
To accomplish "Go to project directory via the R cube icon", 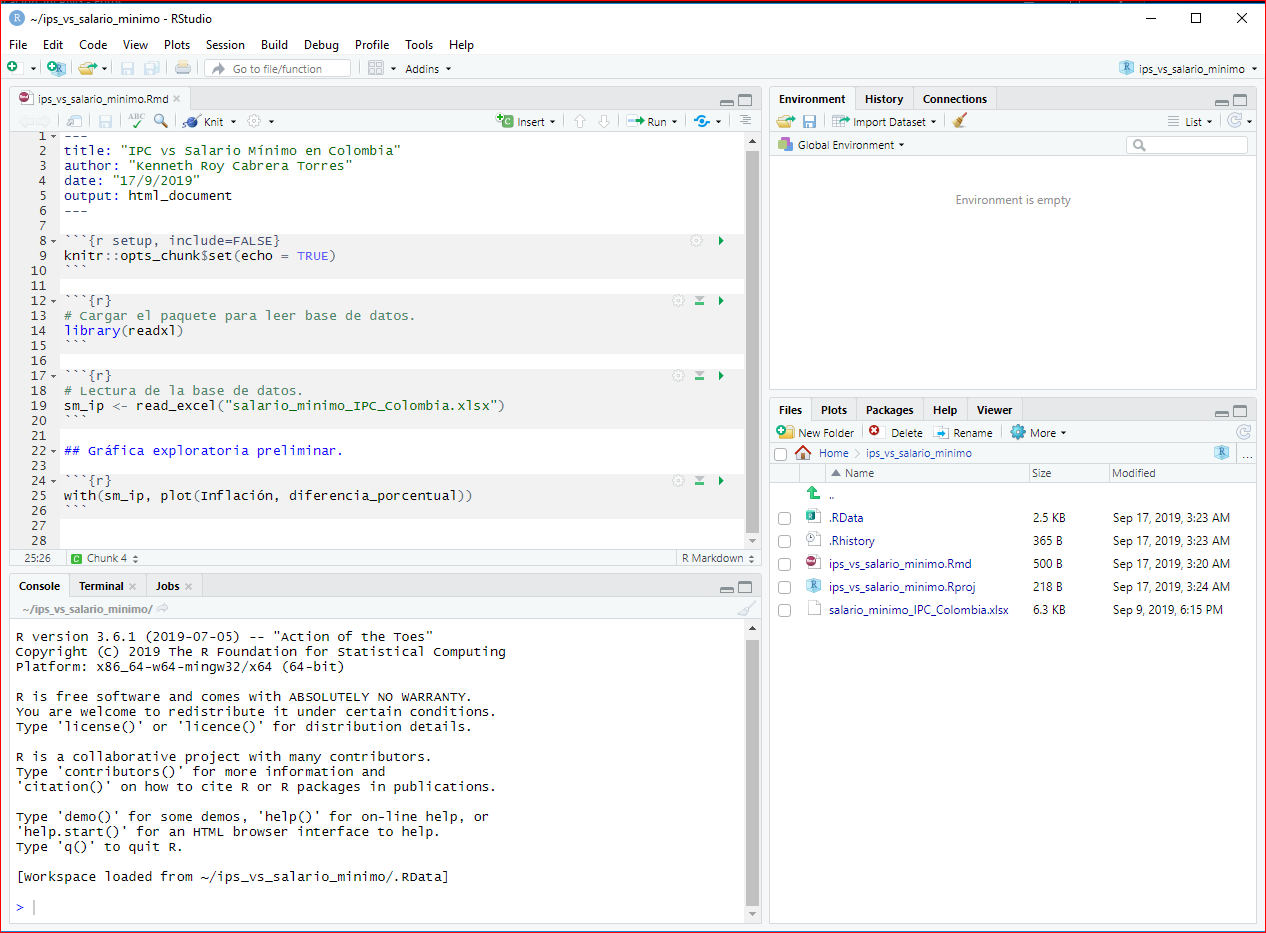I will coord(1221,453).
